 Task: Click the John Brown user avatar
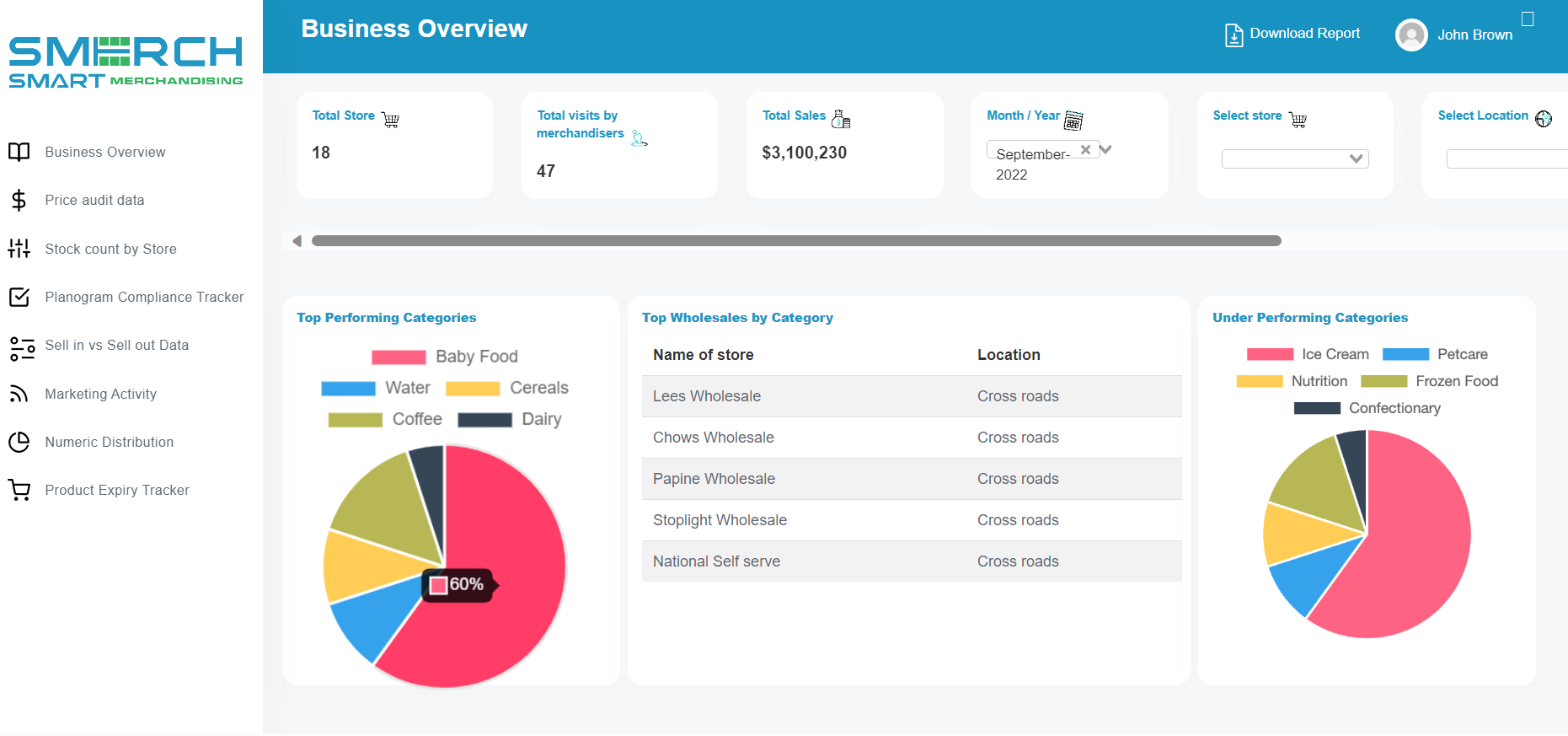[1411, 35]
